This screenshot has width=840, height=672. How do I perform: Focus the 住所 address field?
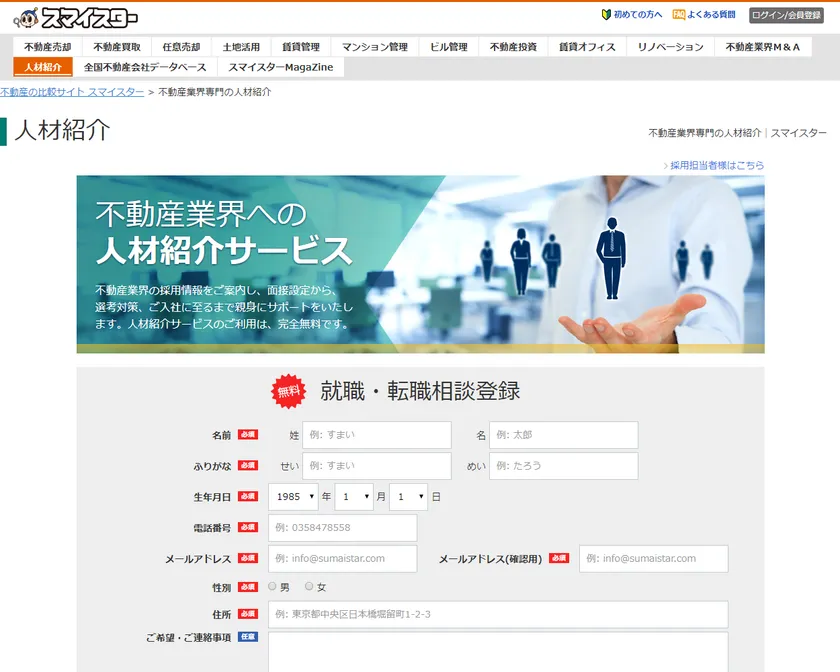[x=498, y=614]
